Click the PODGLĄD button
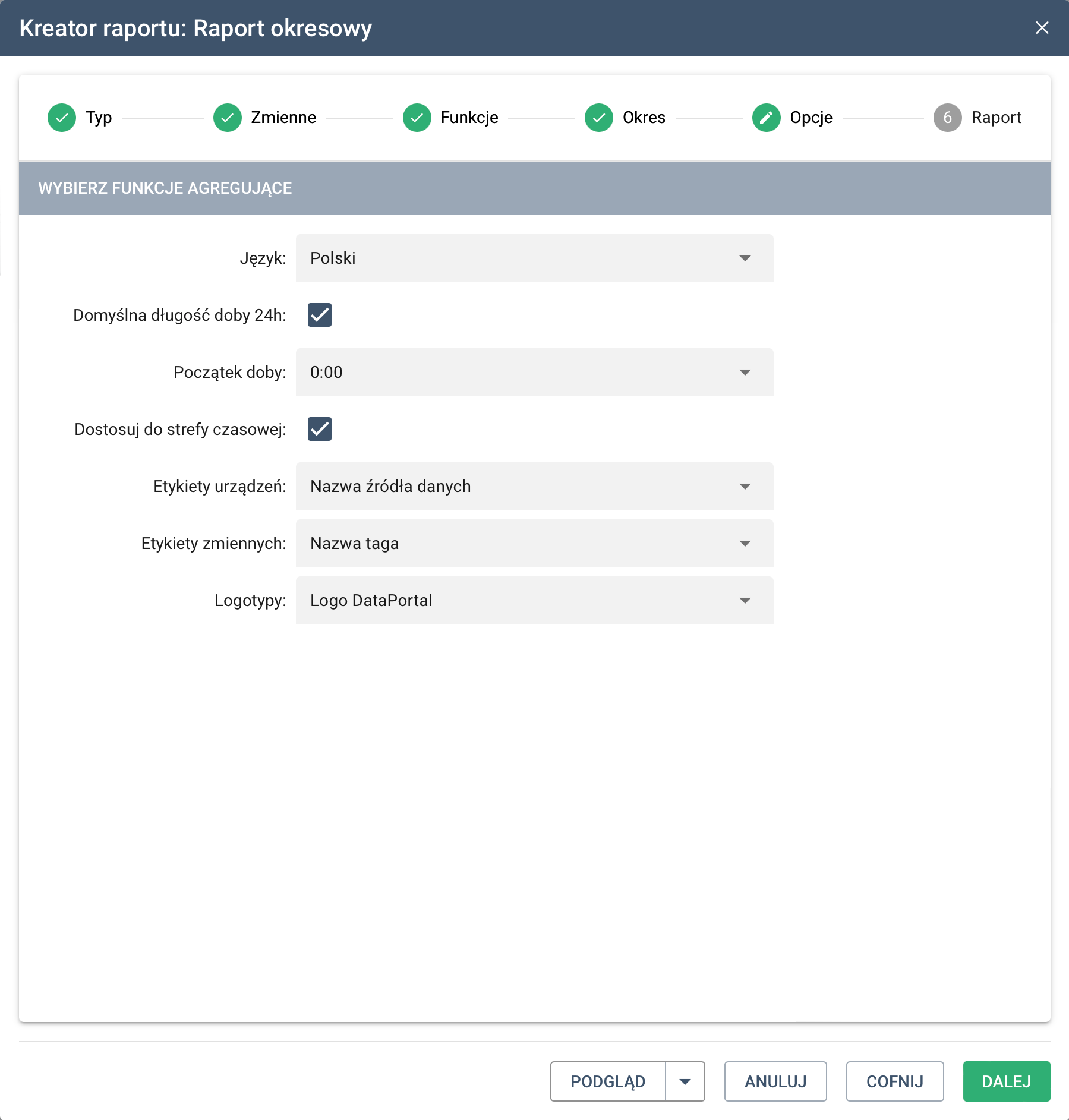 pos(608,1081)
